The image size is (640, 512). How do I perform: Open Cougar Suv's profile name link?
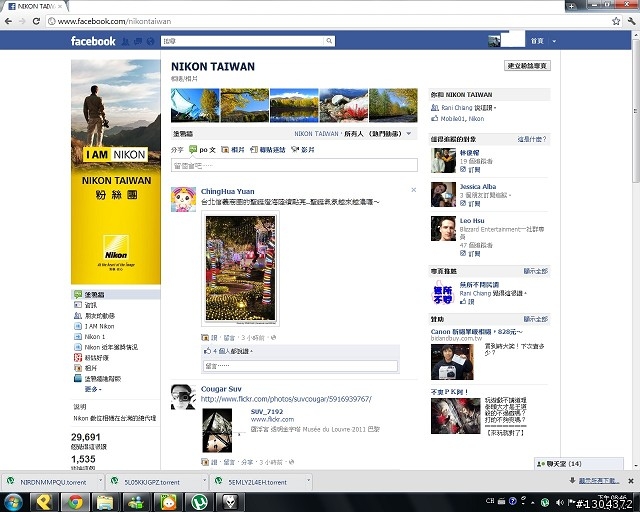pos(221,389)
